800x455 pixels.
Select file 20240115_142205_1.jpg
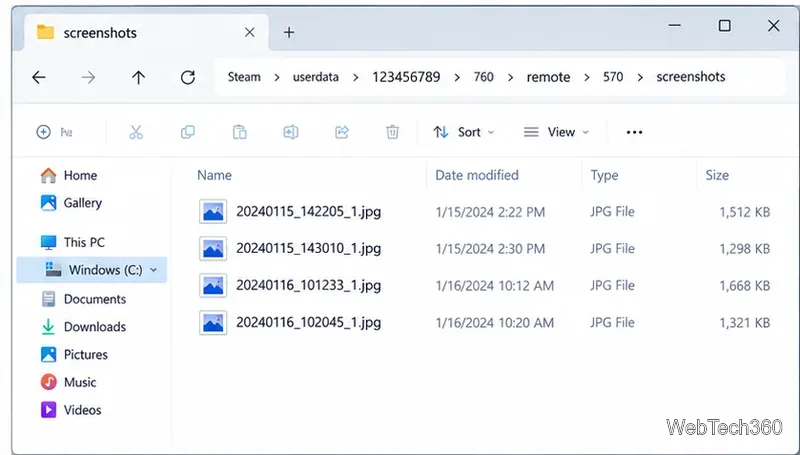click(308, 212)
